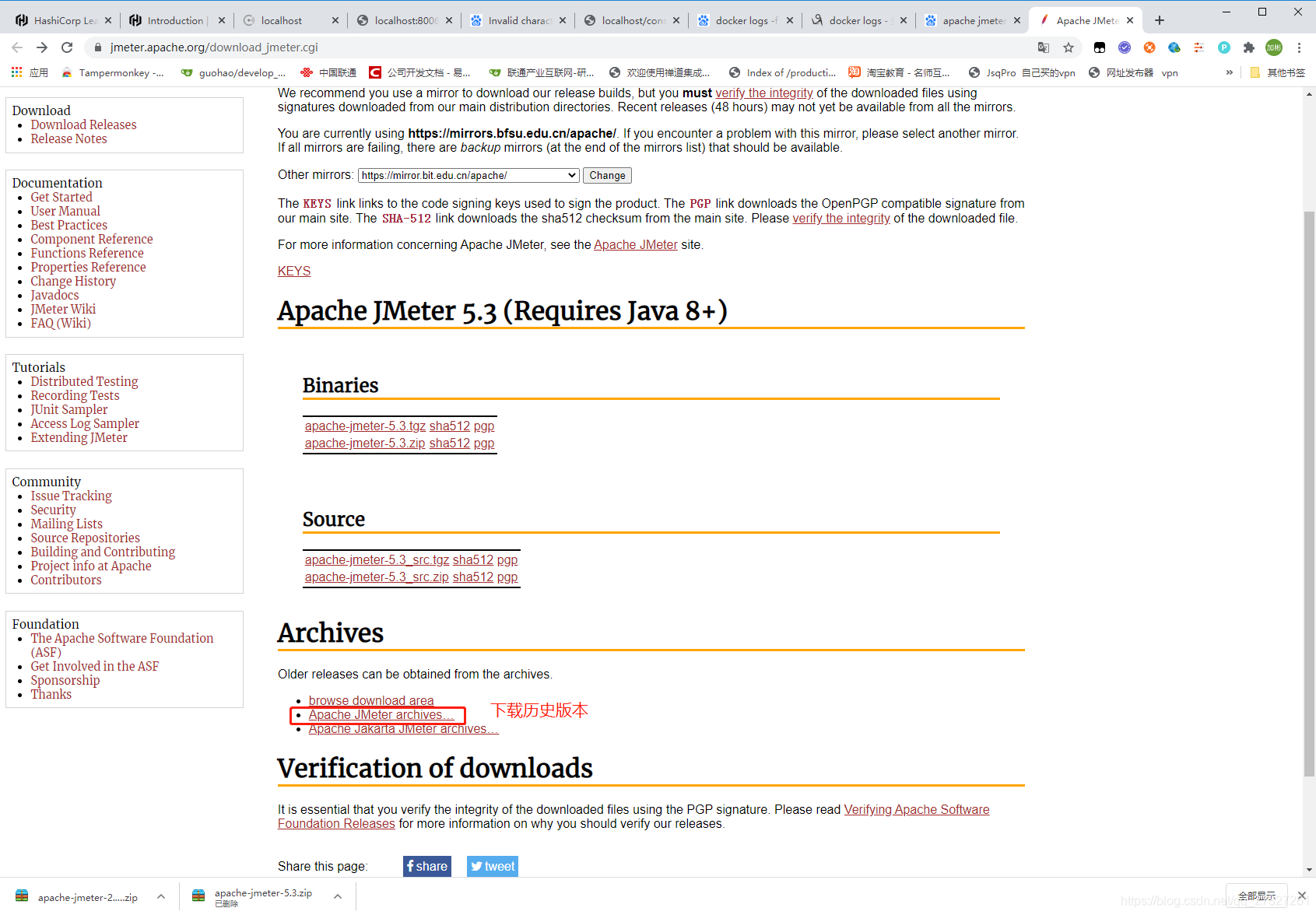Expand options for apache-jmeter-2 zip download
Viewport: 1316px width, 915px height.
160,896
